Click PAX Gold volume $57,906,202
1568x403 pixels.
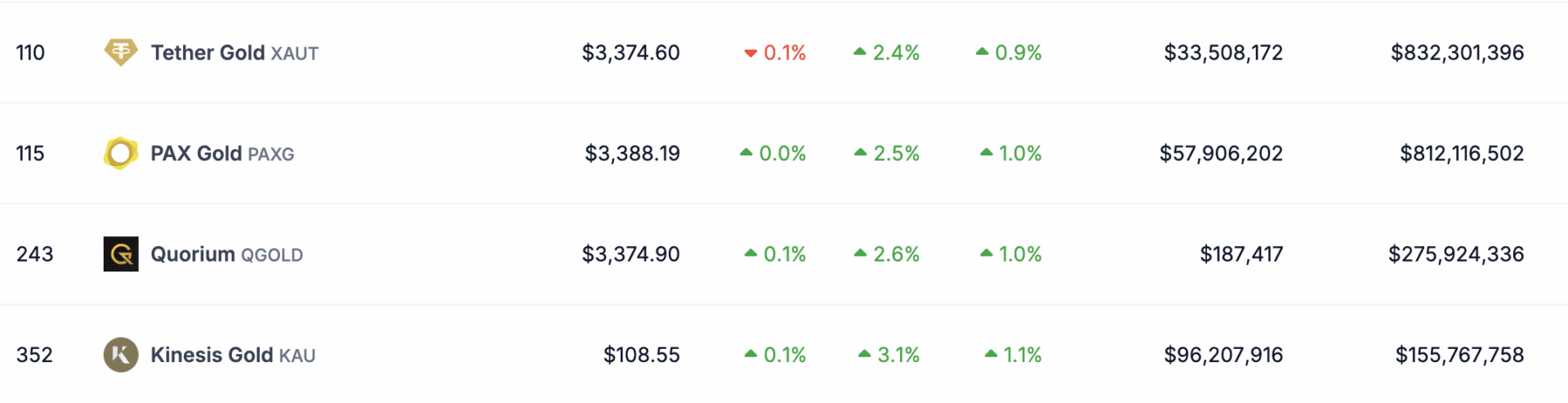pos(1221,154)
